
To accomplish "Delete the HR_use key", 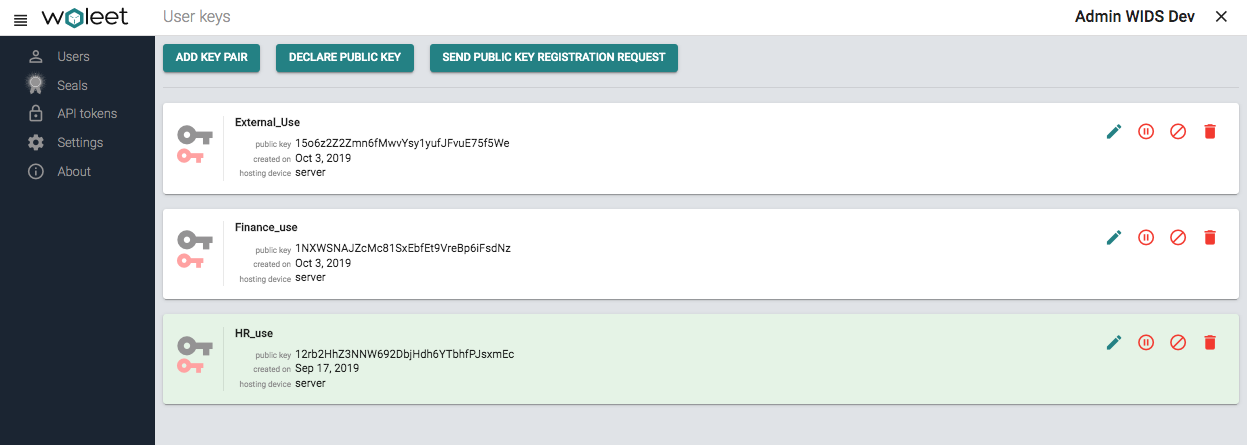I will tap(1210, 342).
